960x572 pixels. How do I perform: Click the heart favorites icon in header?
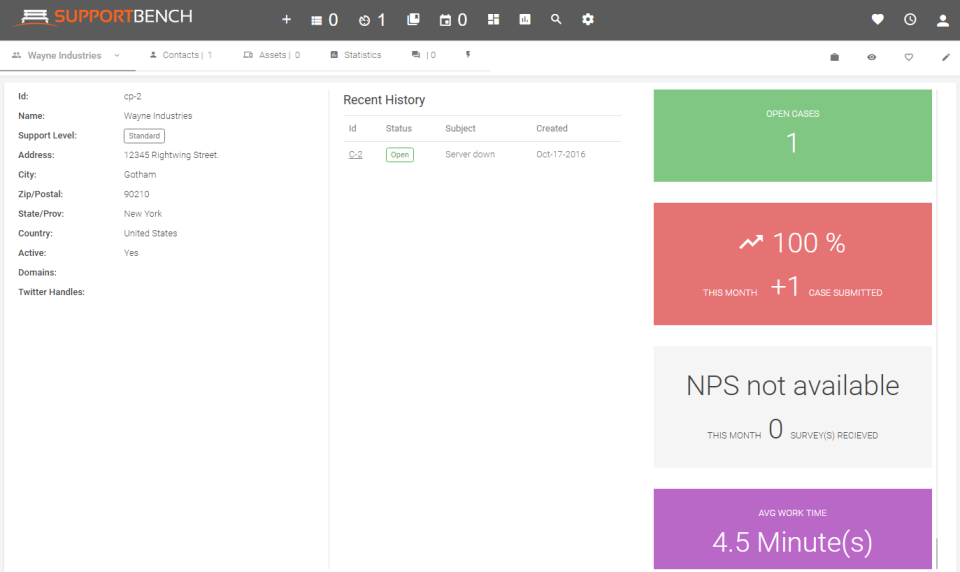877,20
